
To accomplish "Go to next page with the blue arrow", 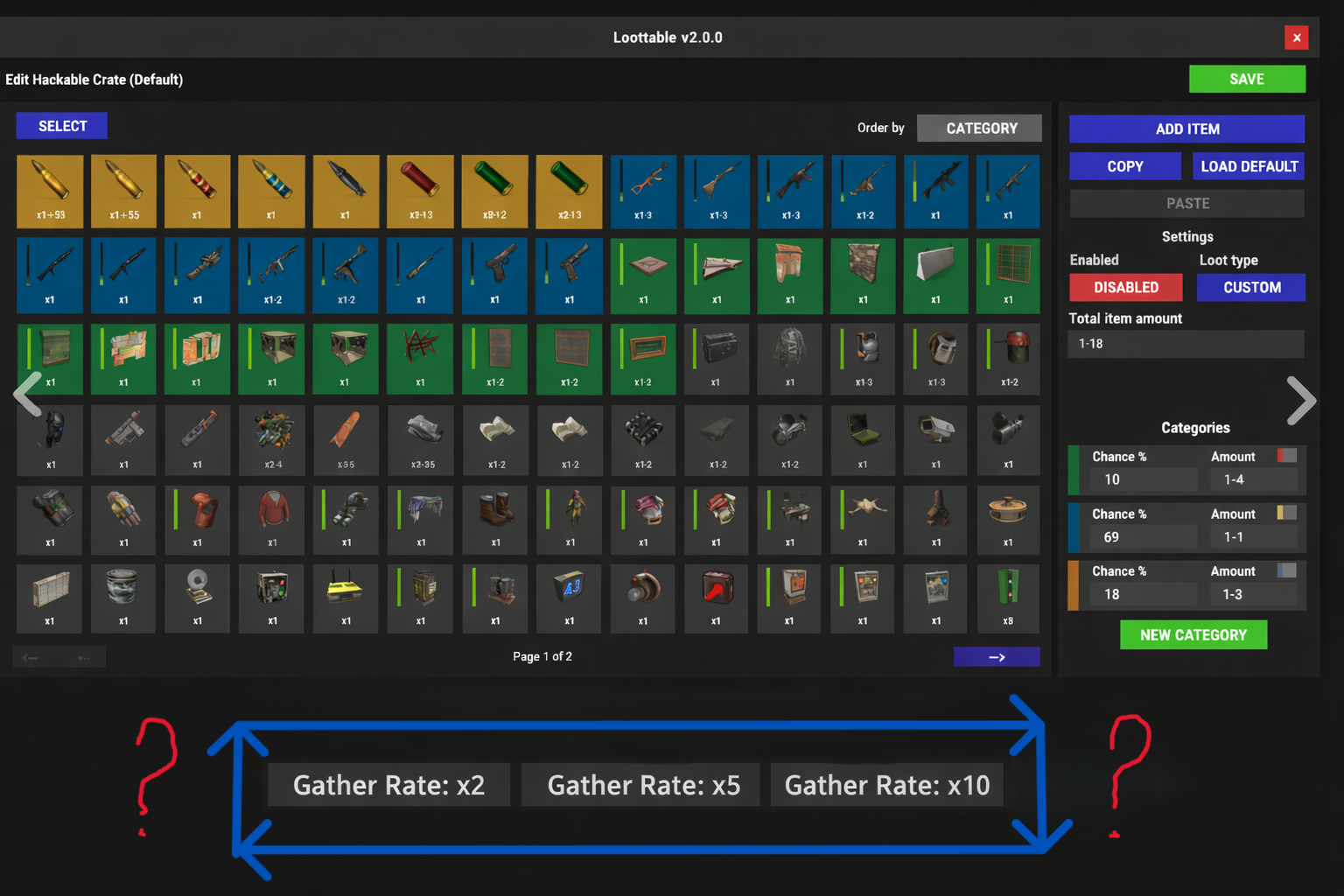I will tap(996, 657).
